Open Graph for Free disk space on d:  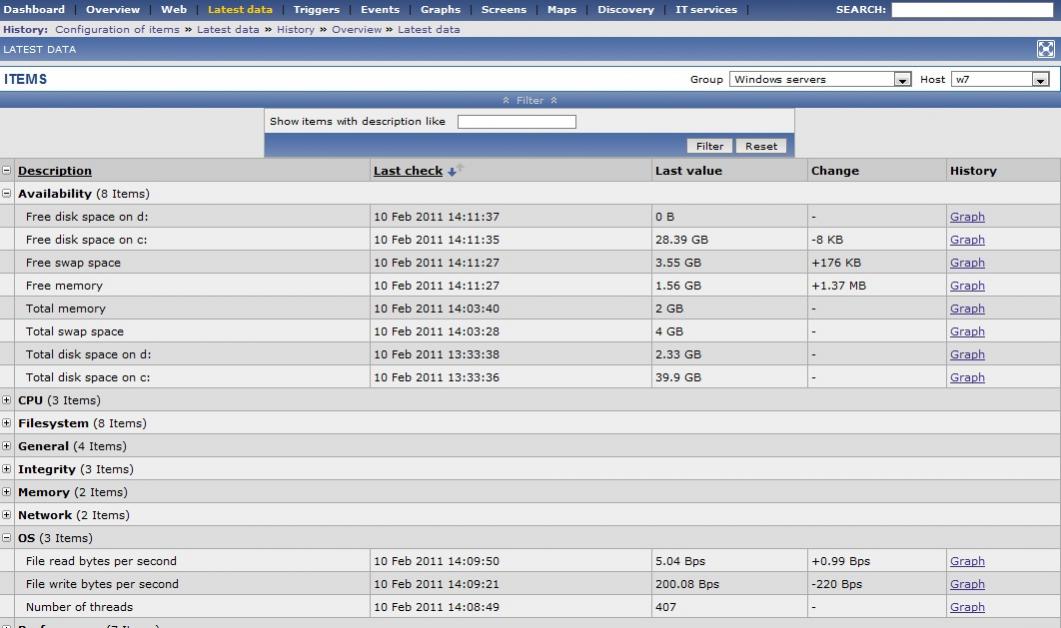[967, 217]
